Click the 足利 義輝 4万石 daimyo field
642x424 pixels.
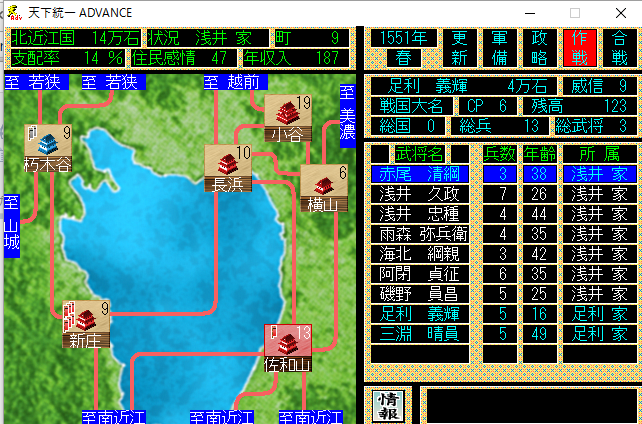pyautogui.click(x=464, y=86)
